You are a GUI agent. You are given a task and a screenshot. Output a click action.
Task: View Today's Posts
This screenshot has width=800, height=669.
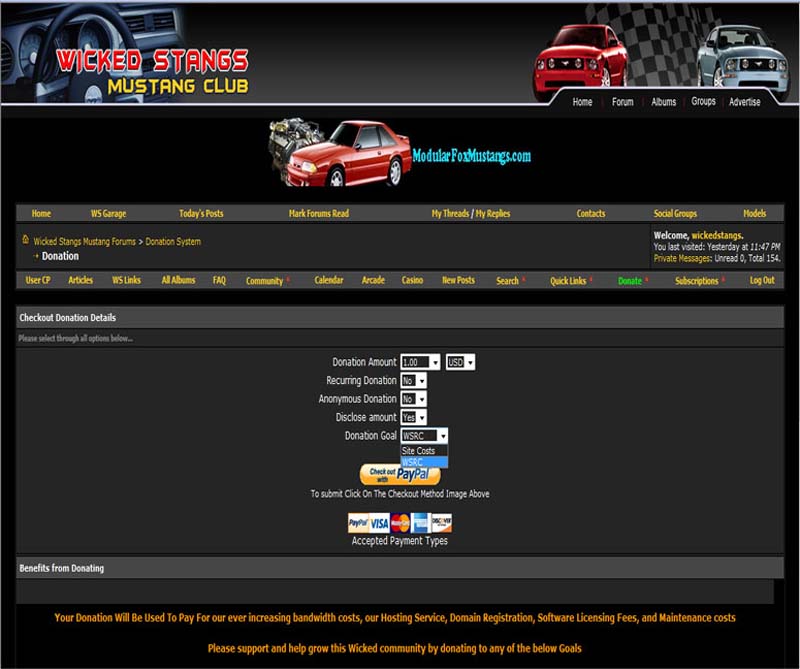coord(201,213)
